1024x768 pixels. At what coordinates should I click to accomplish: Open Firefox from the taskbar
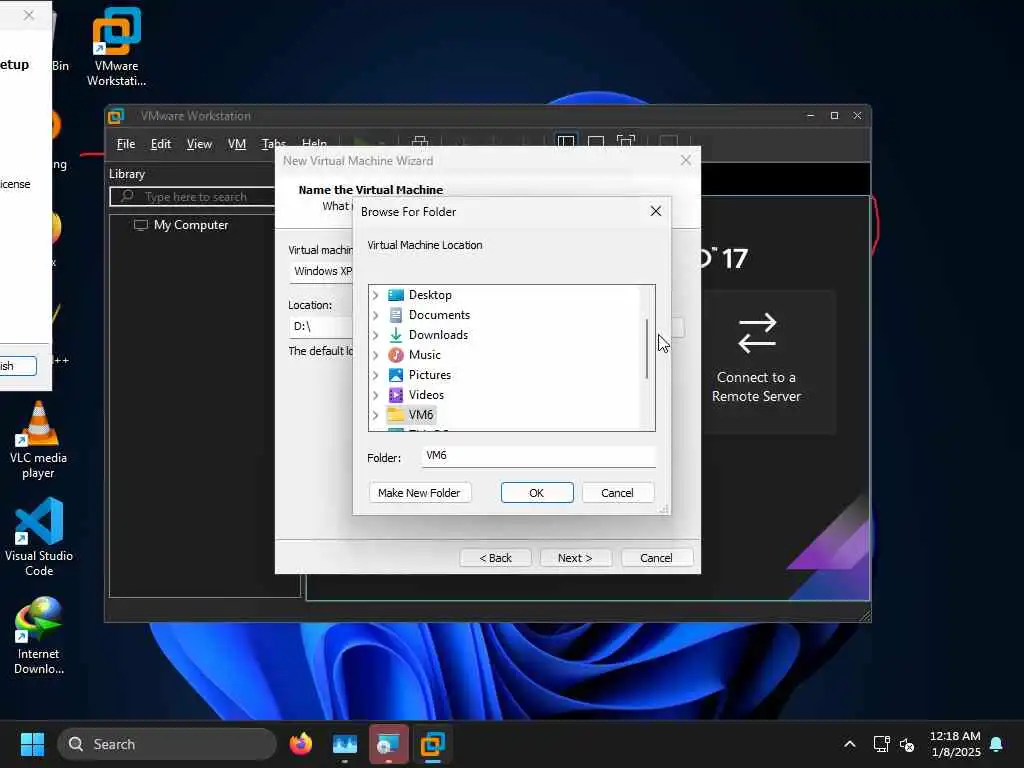coord(301,744)
